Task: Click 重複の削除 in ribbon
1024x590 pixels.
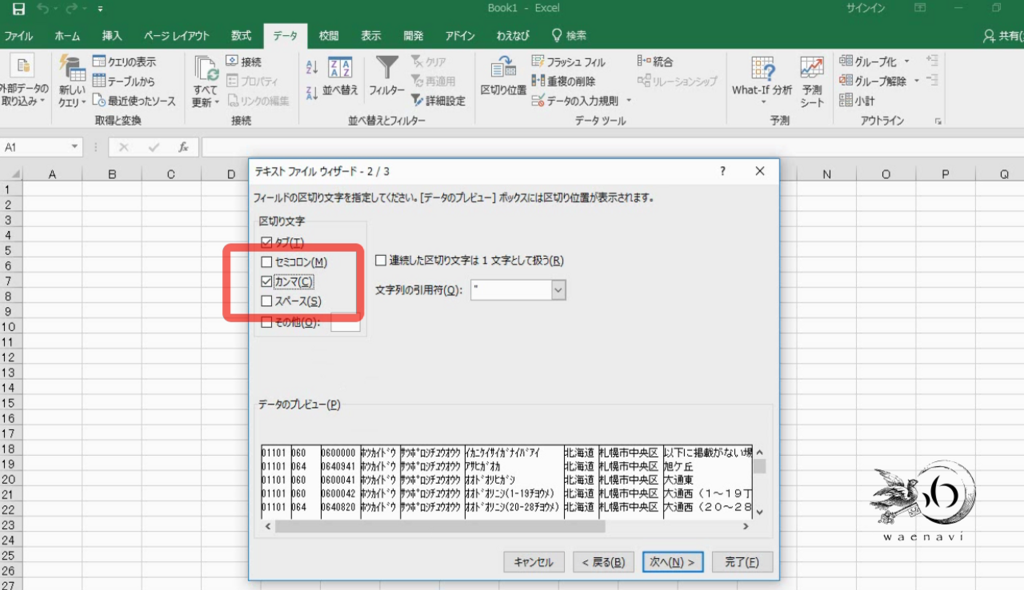Action: click(x=563, y=81)
